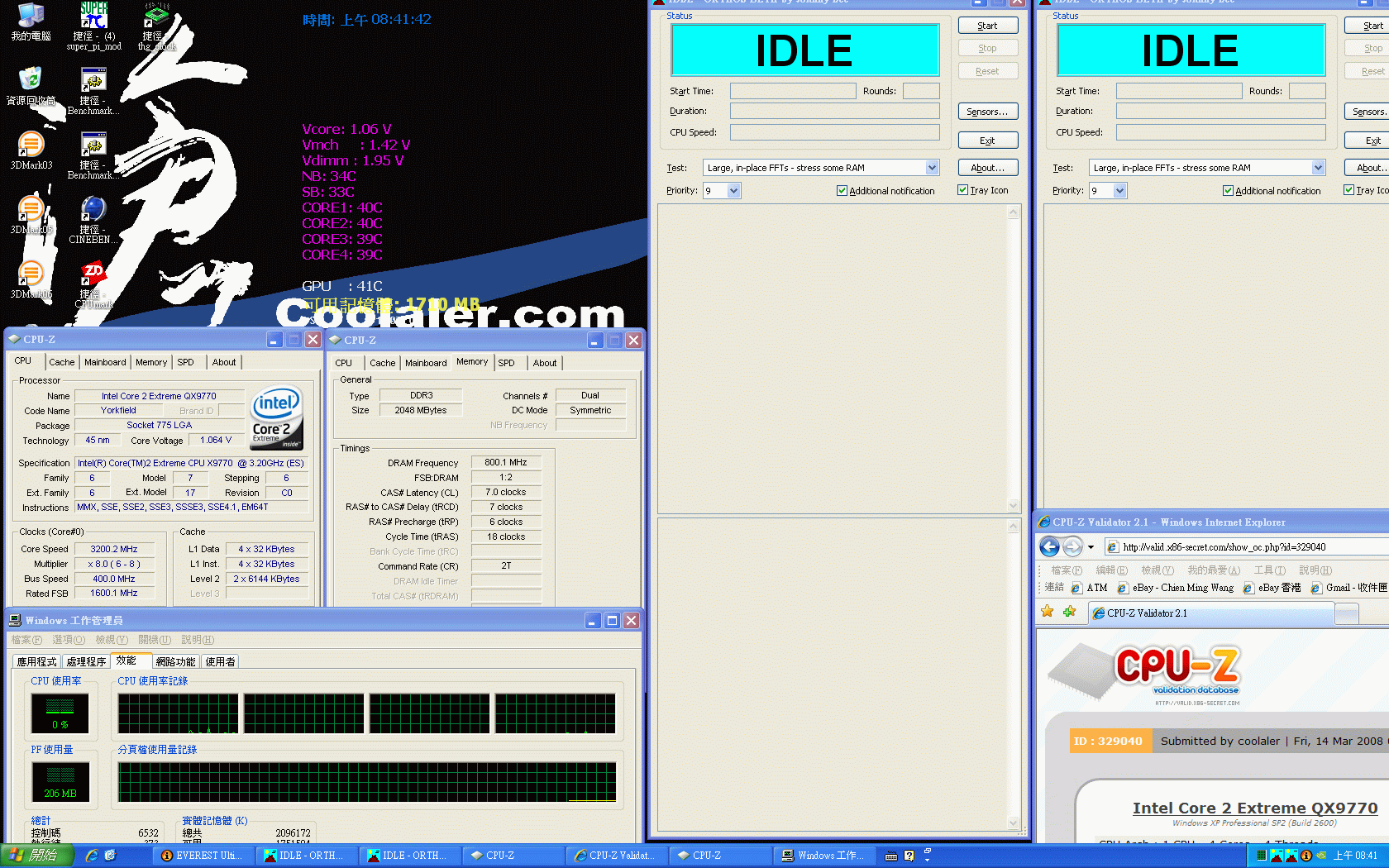The height and width of the screenshot is (868, 1389).
Task: Open the thg_clock shortcut icon
Action: click(156, 26)
